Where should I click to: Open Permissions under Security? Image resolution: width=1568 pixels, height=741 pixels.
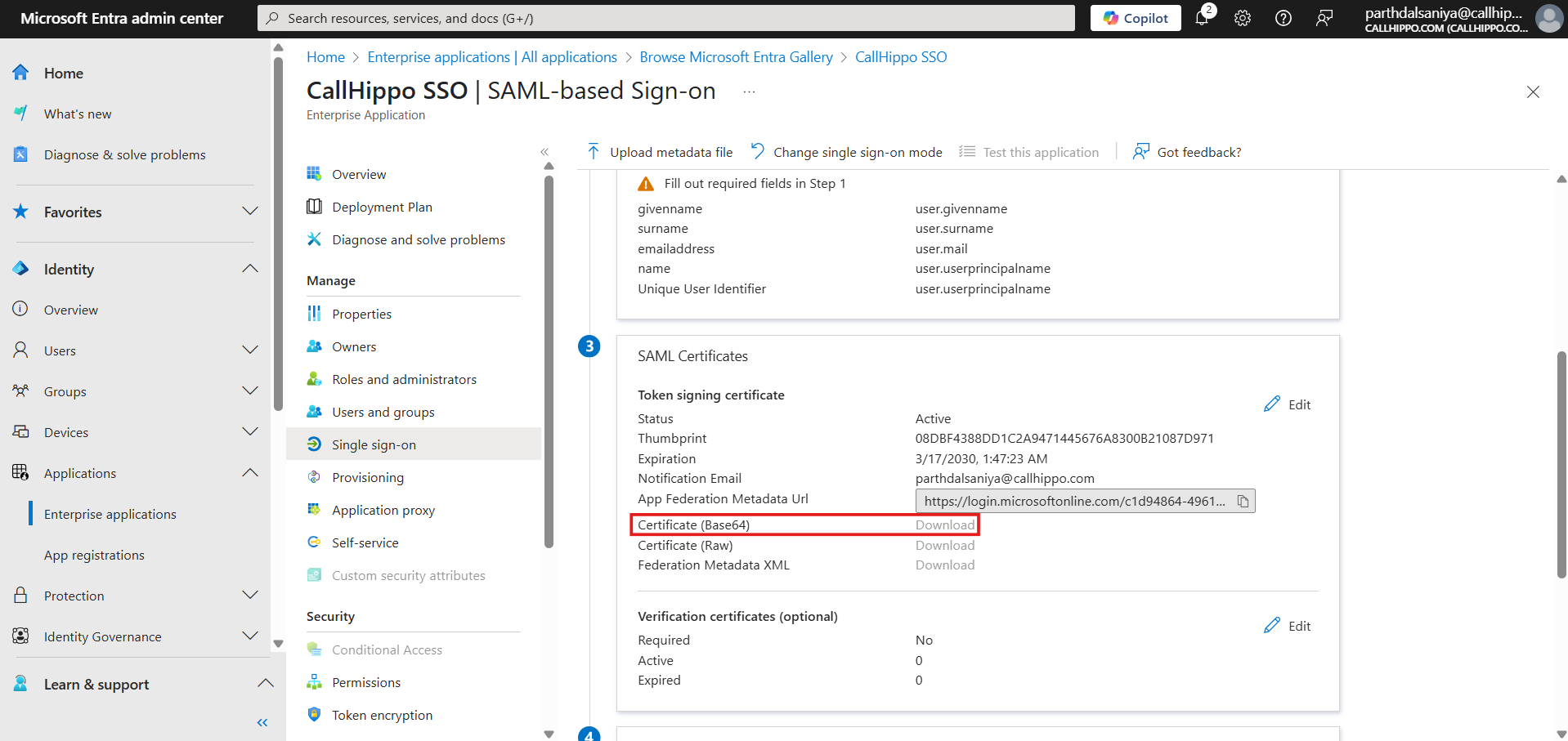click(365, 683)
